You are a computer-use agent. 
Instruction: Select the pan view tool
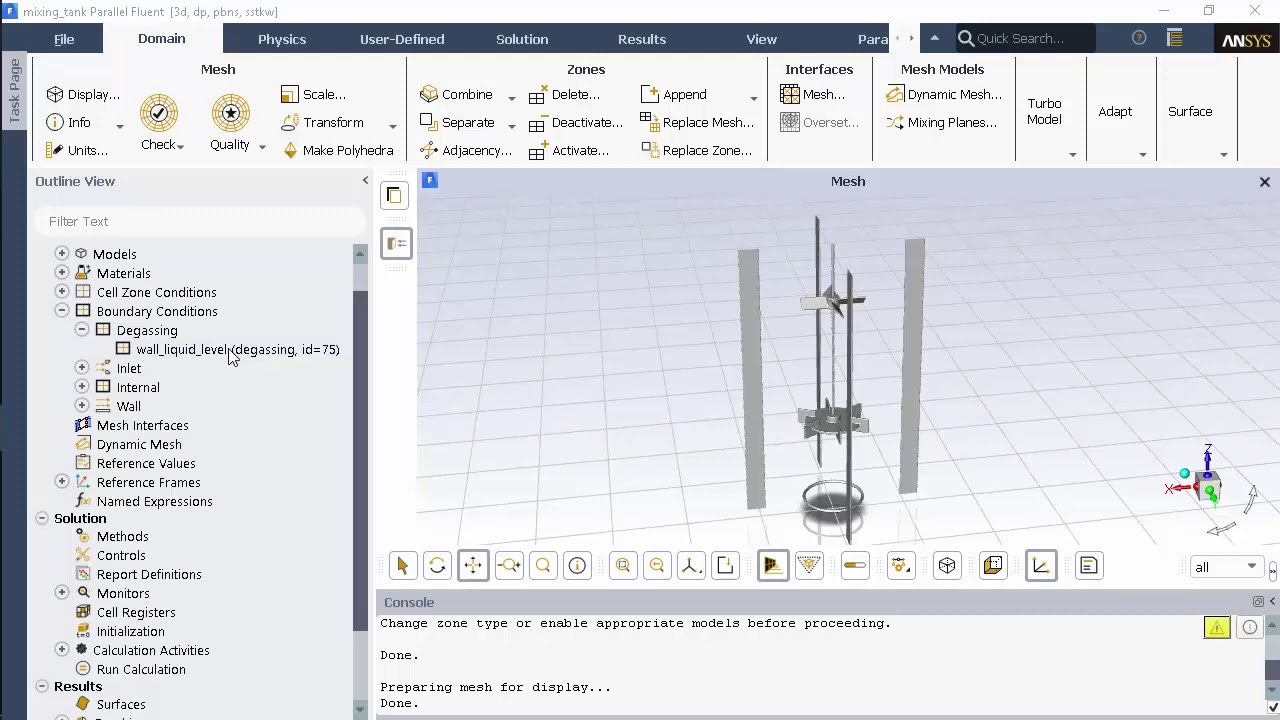point(472,566)
